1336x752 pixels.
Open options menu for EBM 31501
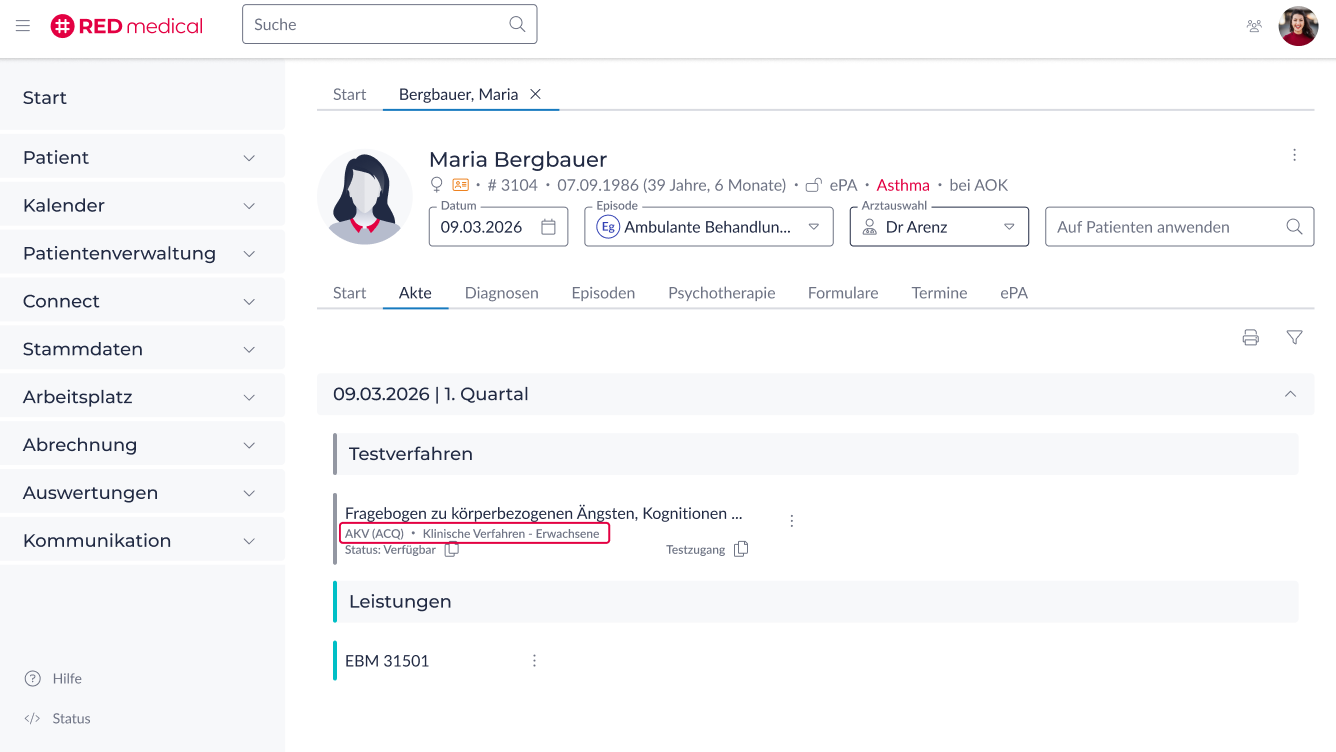534,661
